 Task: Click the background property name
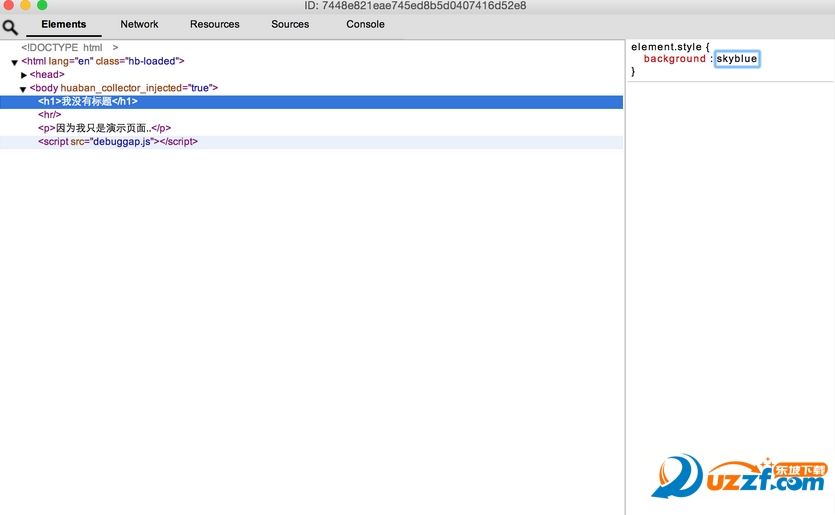pos(674,59)
